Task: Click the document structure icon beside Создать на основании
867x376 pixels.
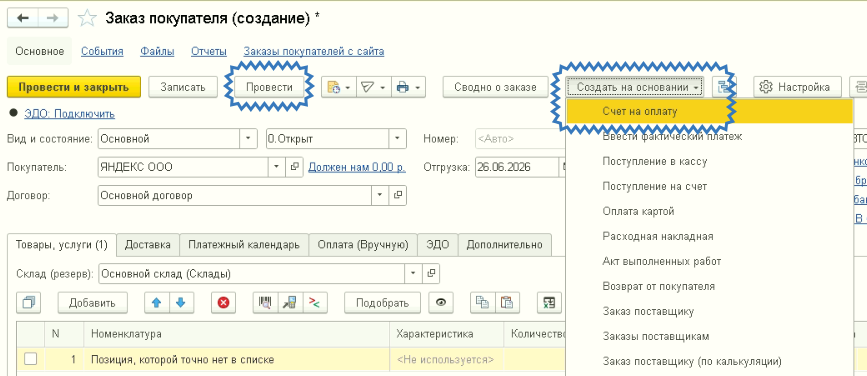Action: click(724, 87)
